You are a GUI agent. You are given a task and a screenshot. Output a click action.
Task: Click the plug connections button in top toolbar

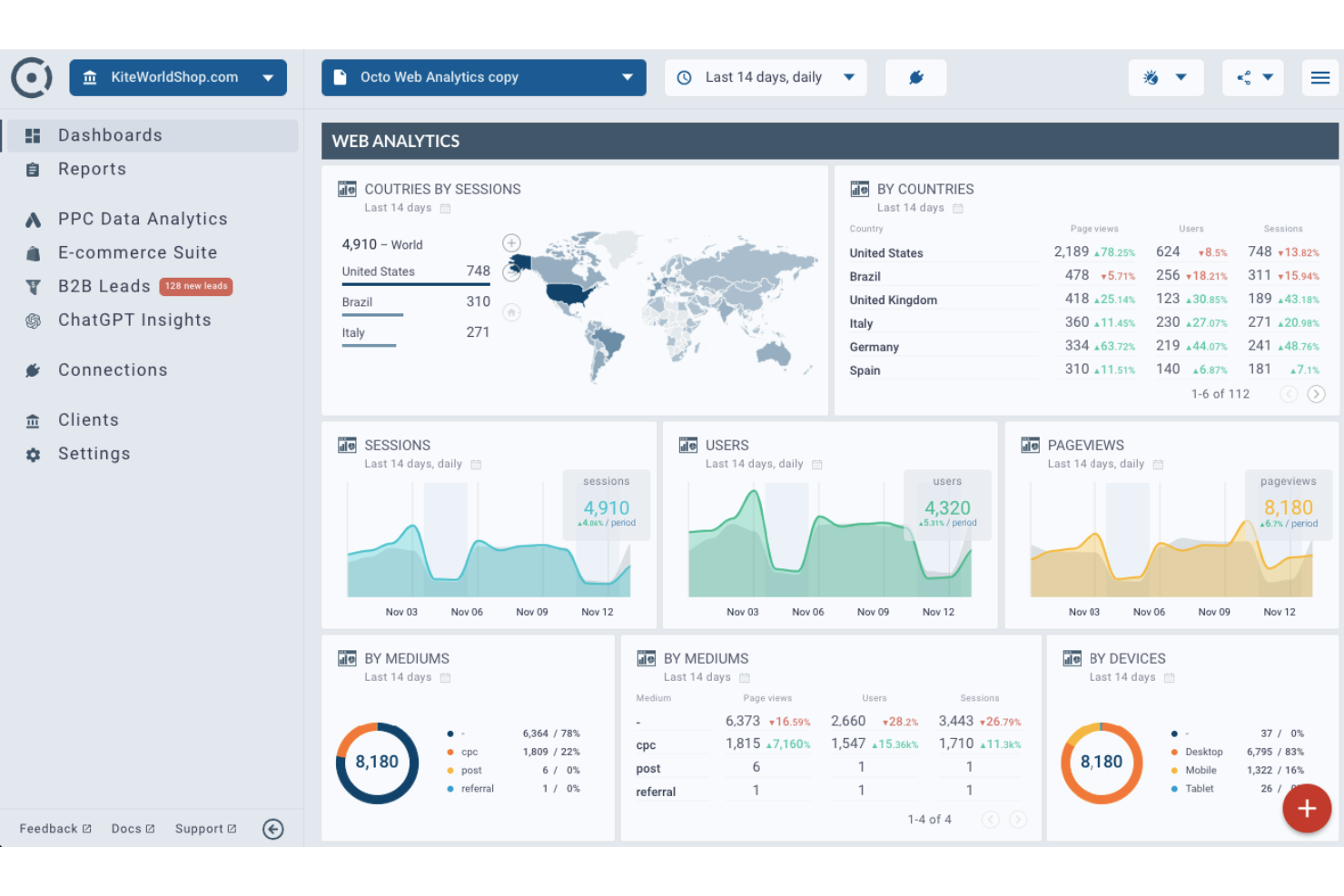pyautogui.click(x=915, y=78)
